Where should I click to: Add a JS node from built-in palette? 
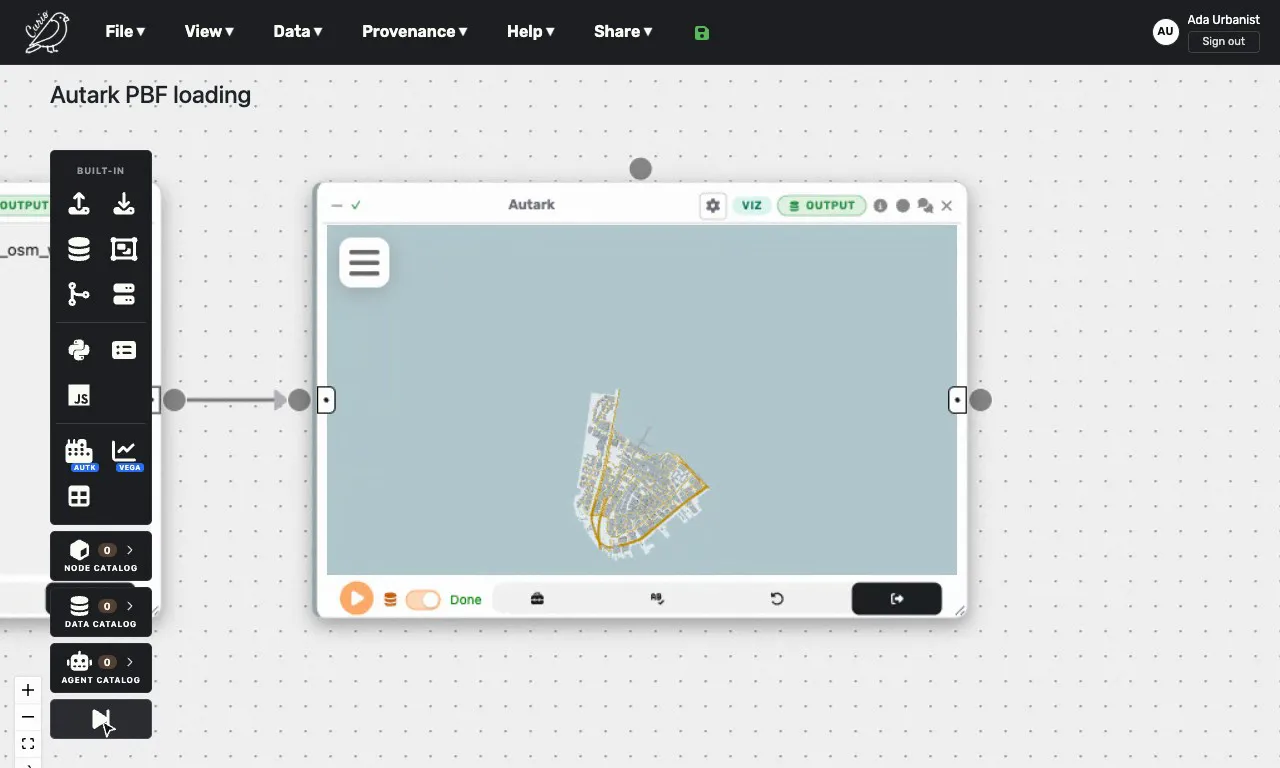click(x=79, y=396)
